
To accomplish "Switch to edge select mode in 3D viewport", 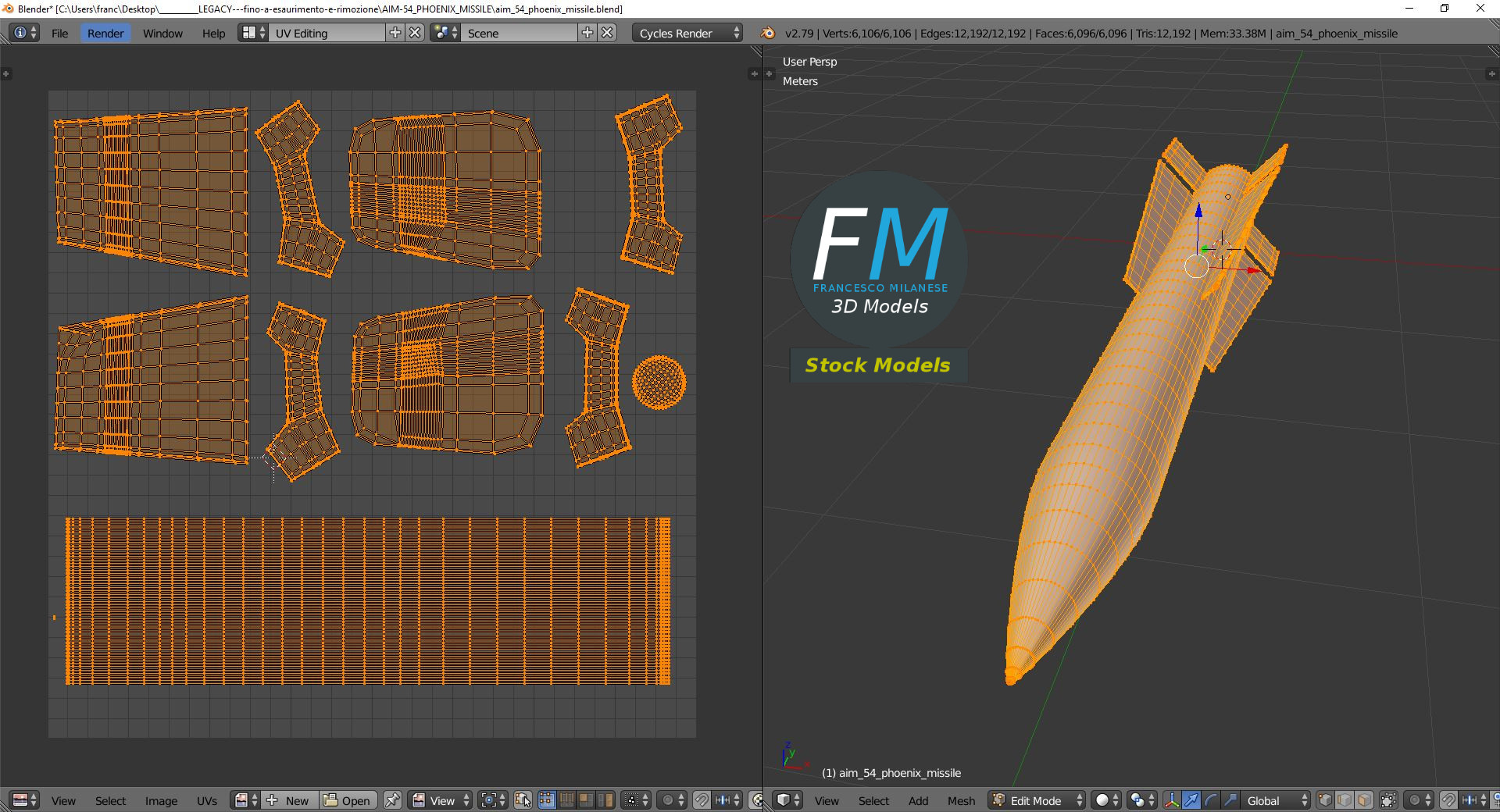I will (1345, 800).
